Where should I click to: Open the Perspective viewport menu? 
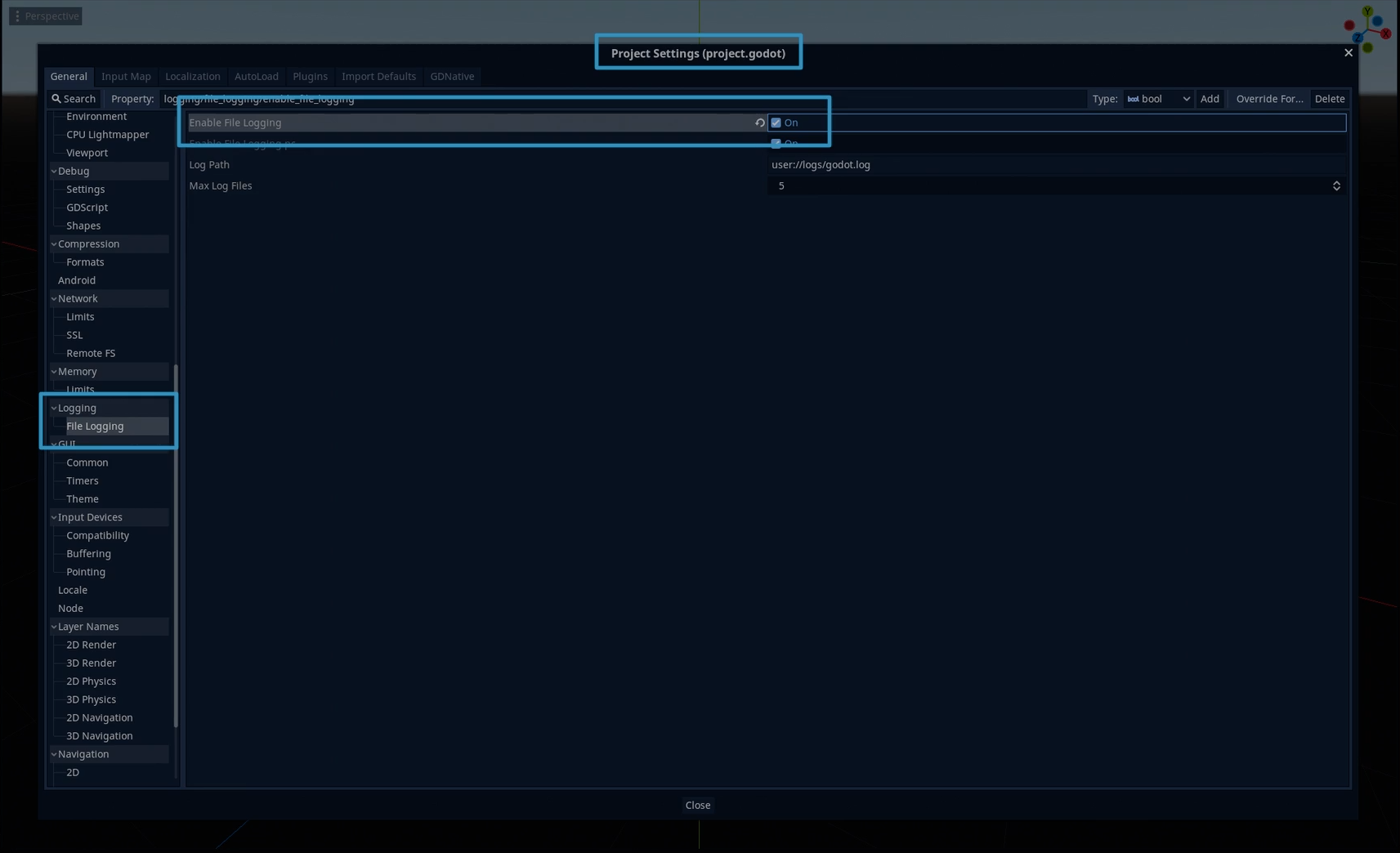click(x=46, y=16)
